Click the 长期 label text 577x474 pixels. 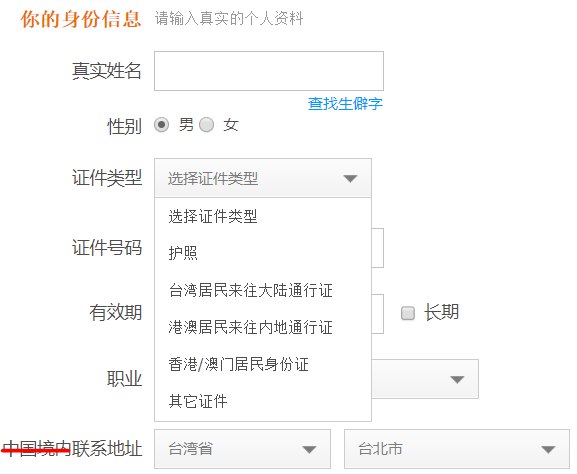[x=441, y=312]
